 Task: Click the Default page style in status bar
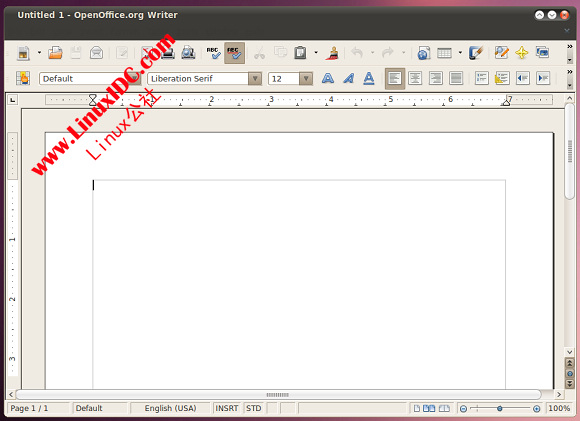[x=100, y=408]
